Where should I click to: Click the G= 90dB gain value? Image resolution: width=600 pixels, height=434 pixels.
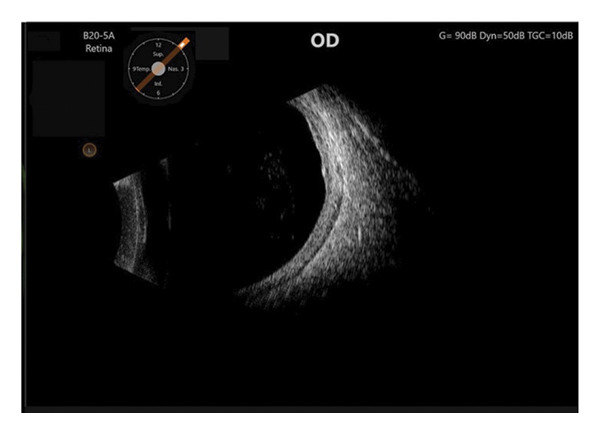(x=457, y=36)
